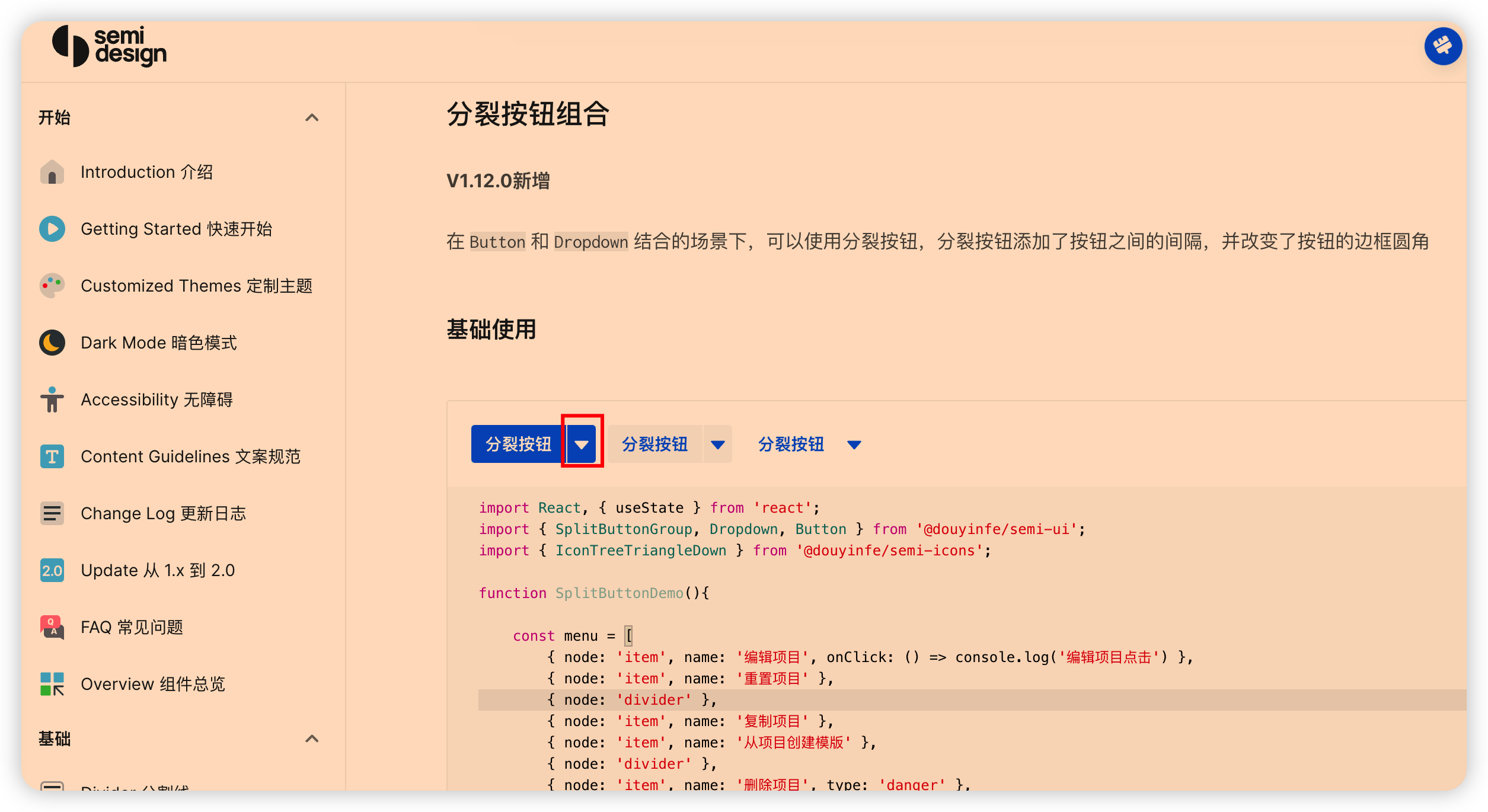Collapse the 基础 sidebar section
Viewport: 1488px width, 812px height.
pyautogui.click(x=312, y=739)
